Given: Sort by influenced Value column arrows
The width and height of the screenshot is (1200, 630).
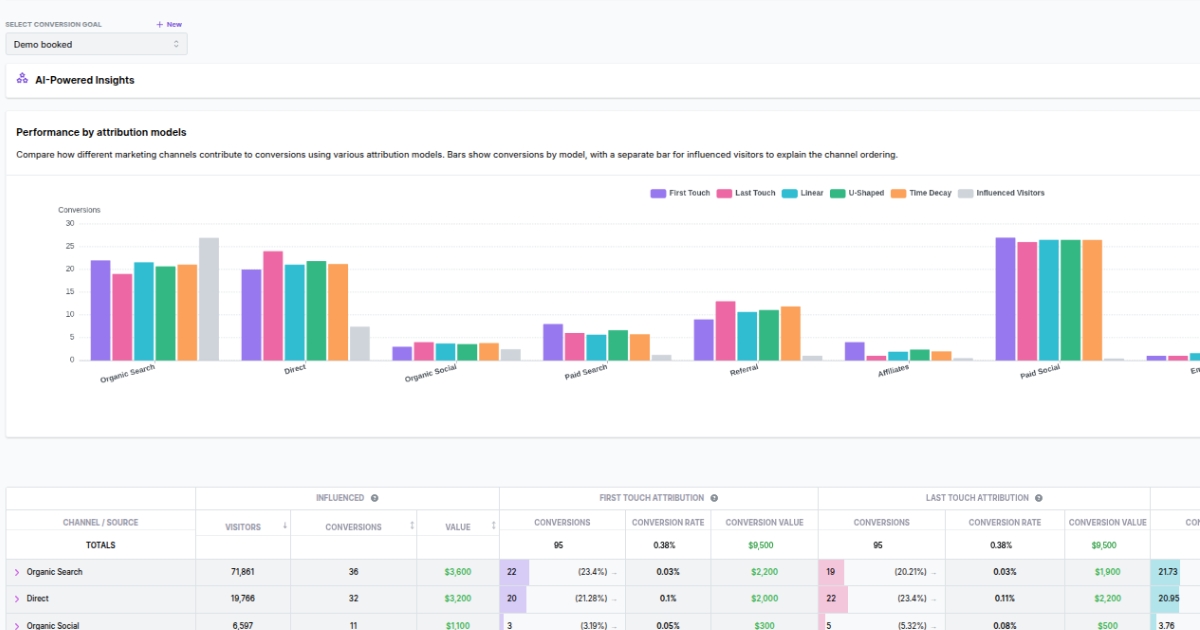Looking at the screenshot, I should pyautogui.click(x=494, y=526).
